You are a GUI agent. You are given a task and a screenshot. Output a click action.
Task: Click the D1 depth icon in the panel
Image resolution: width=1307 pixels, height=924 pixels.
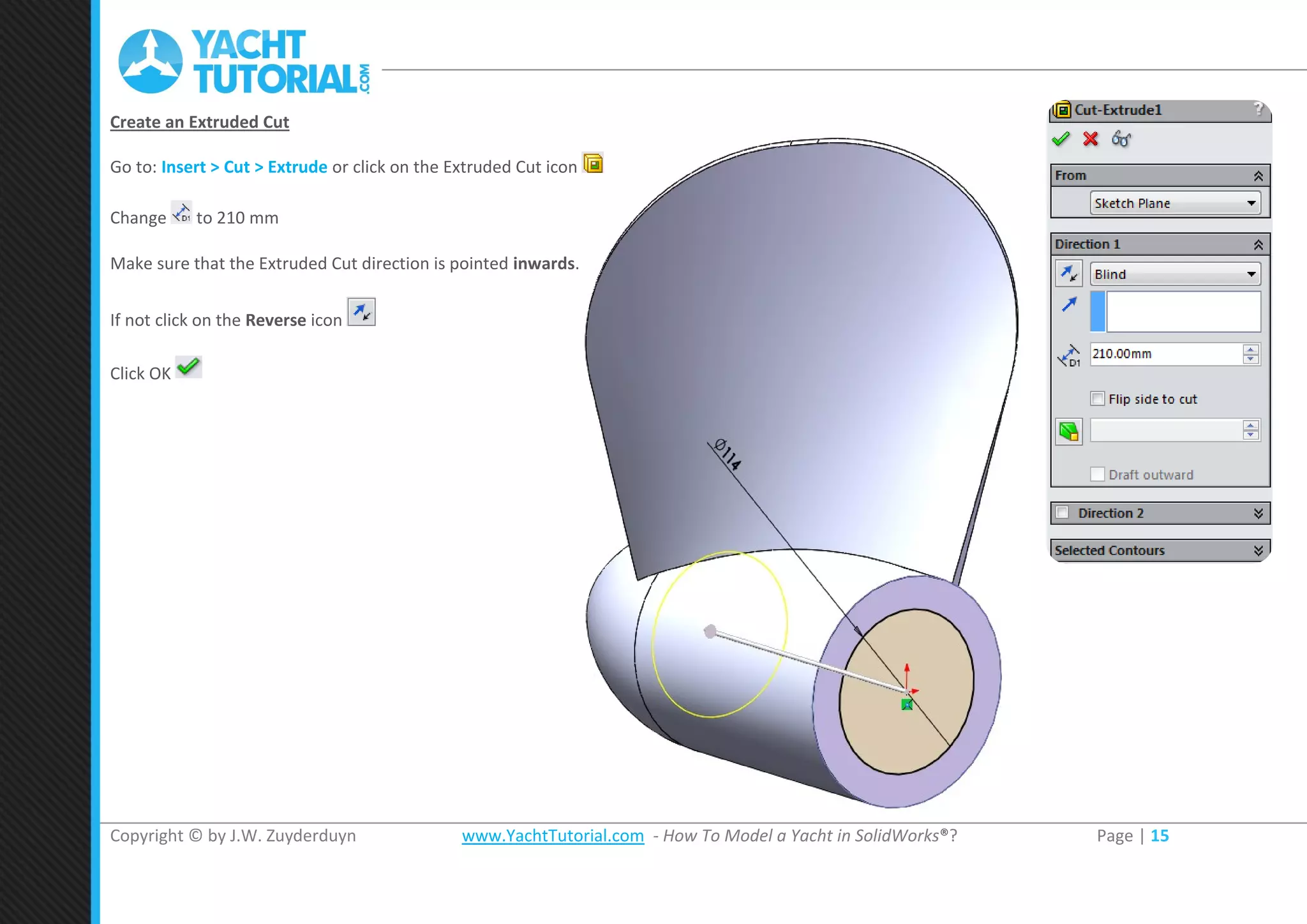(1069, 355)
